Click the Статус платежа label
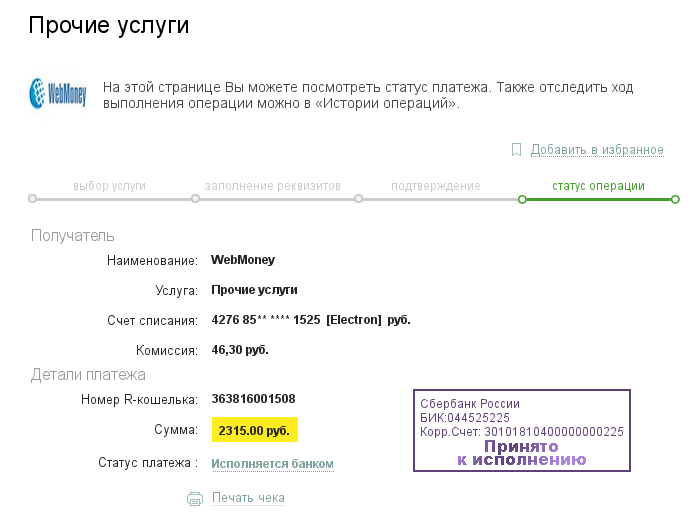692x515 pixels. point(148,463)
